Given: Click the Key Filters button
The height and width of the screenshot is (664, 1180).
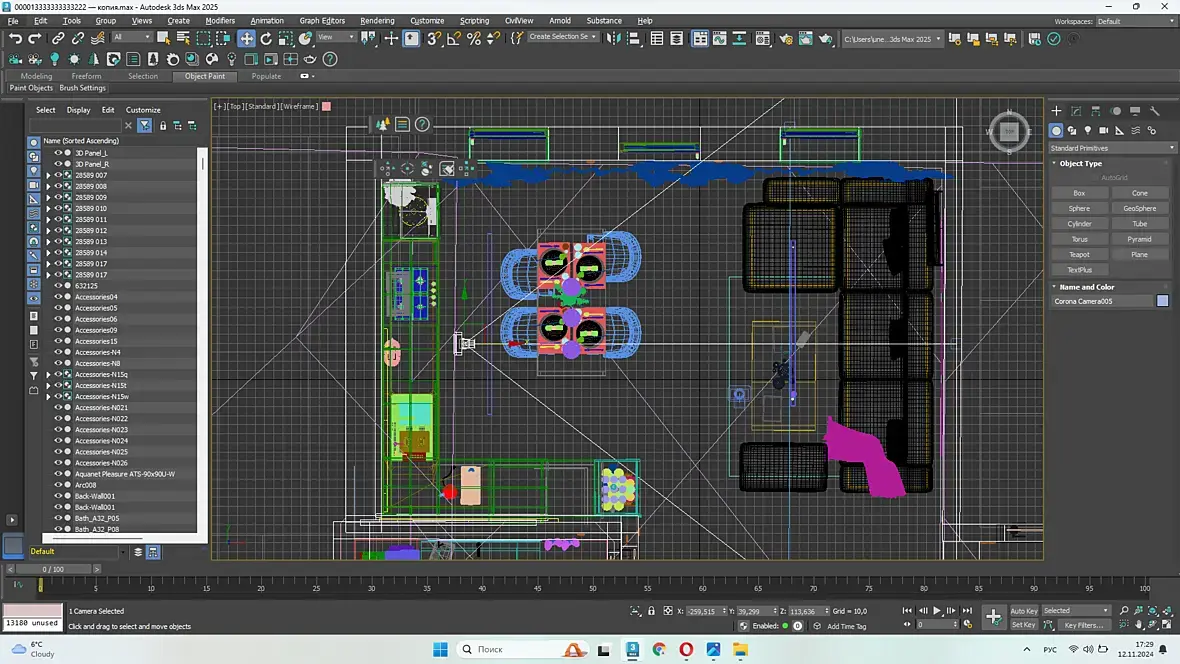Looking at the screenshot, I should pos(1083,625).
